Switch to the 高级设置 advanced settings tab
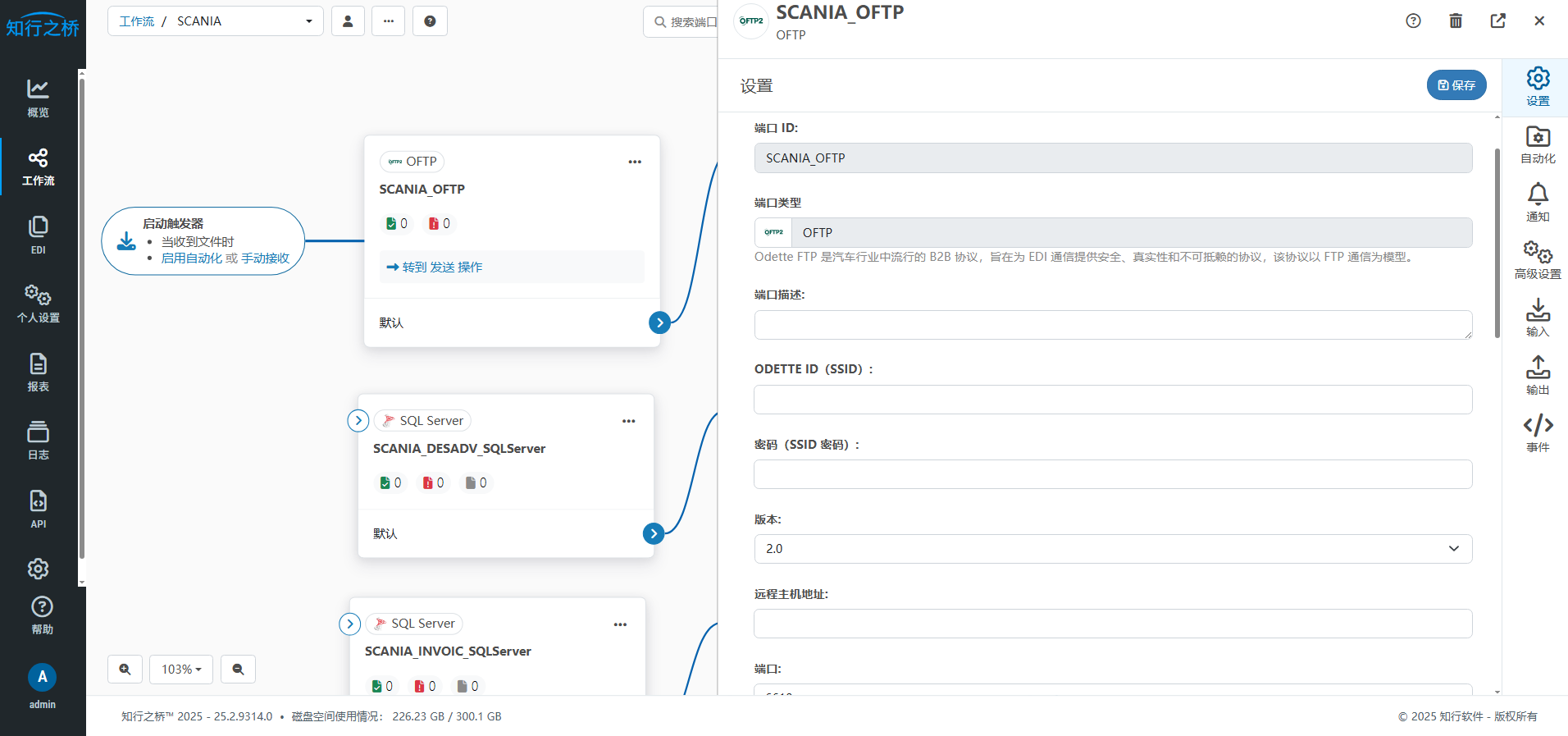1568x736 pixels. (1538, 260)
